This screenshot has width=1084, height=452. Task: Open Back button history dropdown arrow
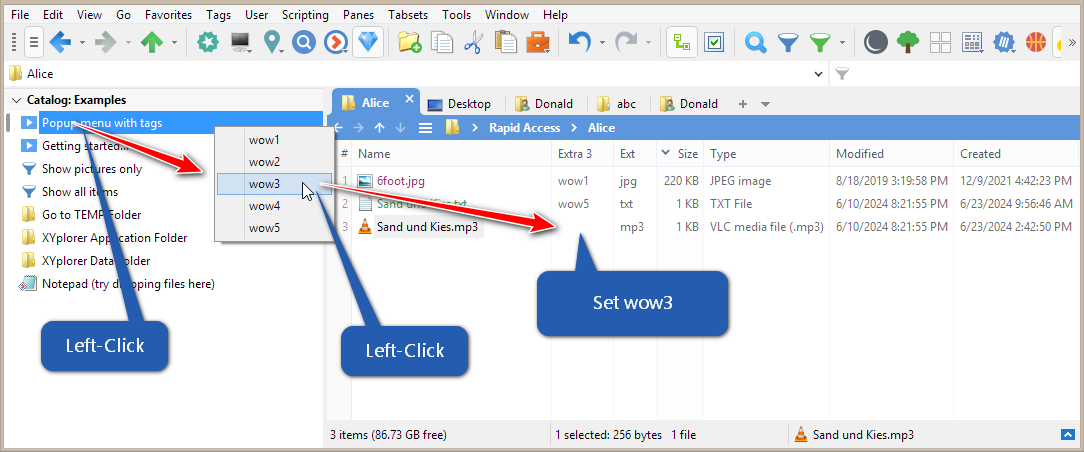(82, 43)
